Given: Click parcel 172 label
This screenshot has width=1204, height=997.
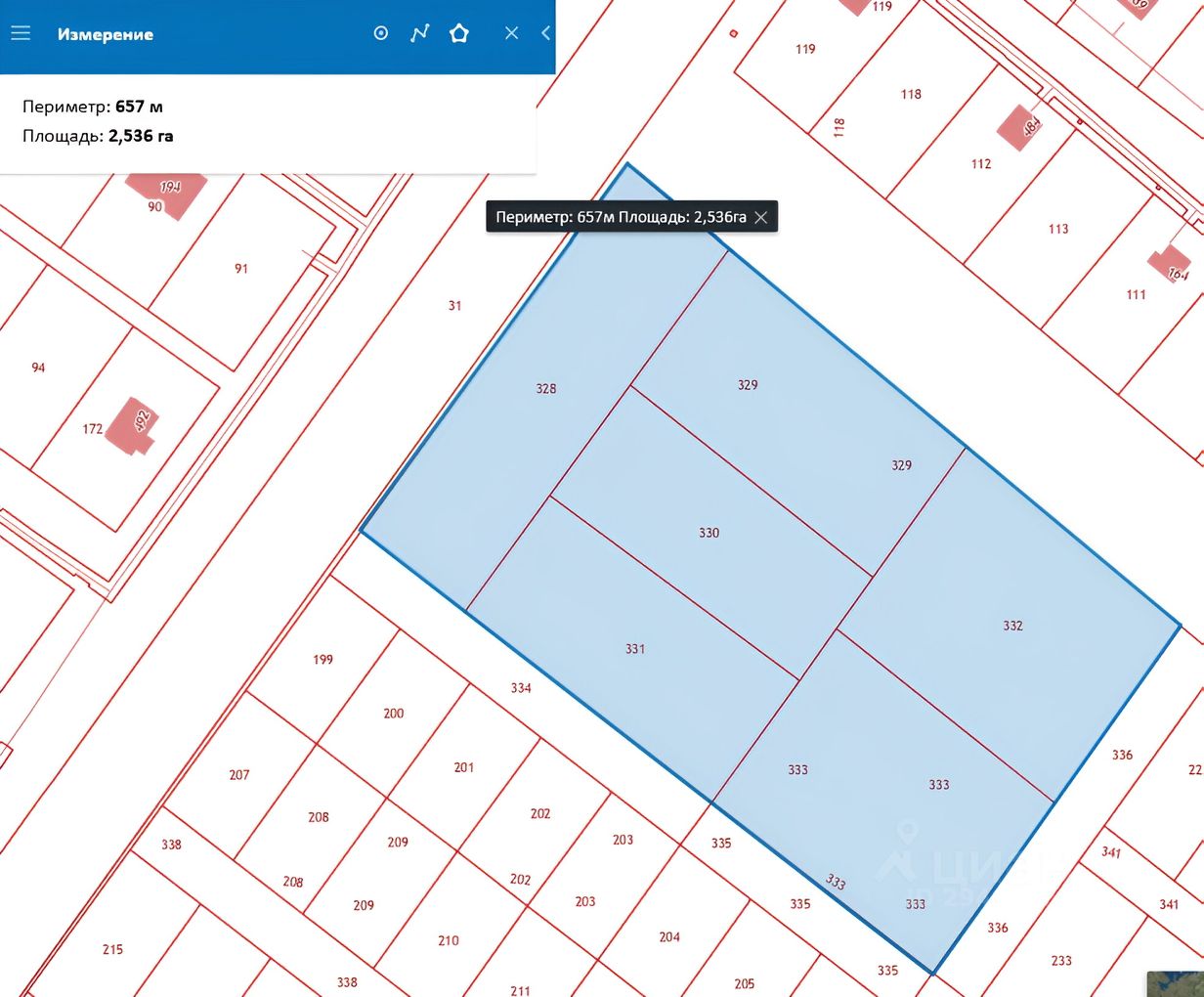Looking at the screenshot, I should (93, 429).
